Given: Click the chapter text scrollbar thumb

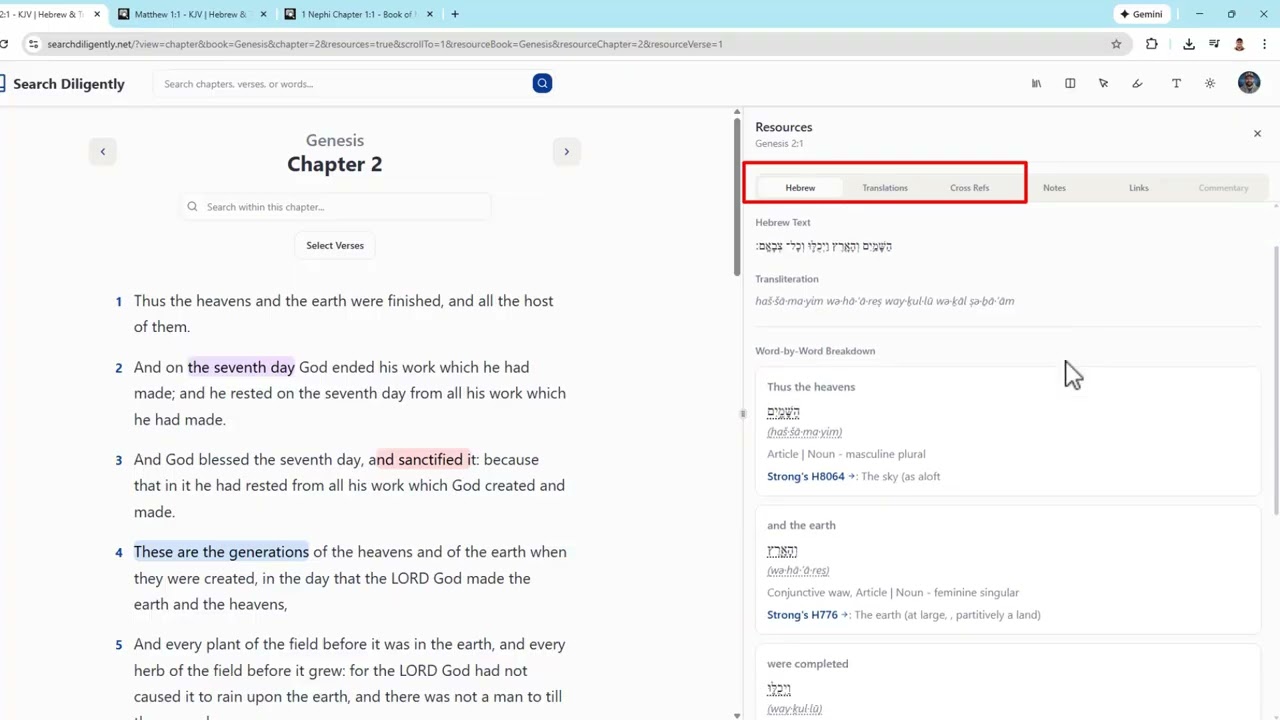Looking at the screenshot, I should click(x=737, y=195).
